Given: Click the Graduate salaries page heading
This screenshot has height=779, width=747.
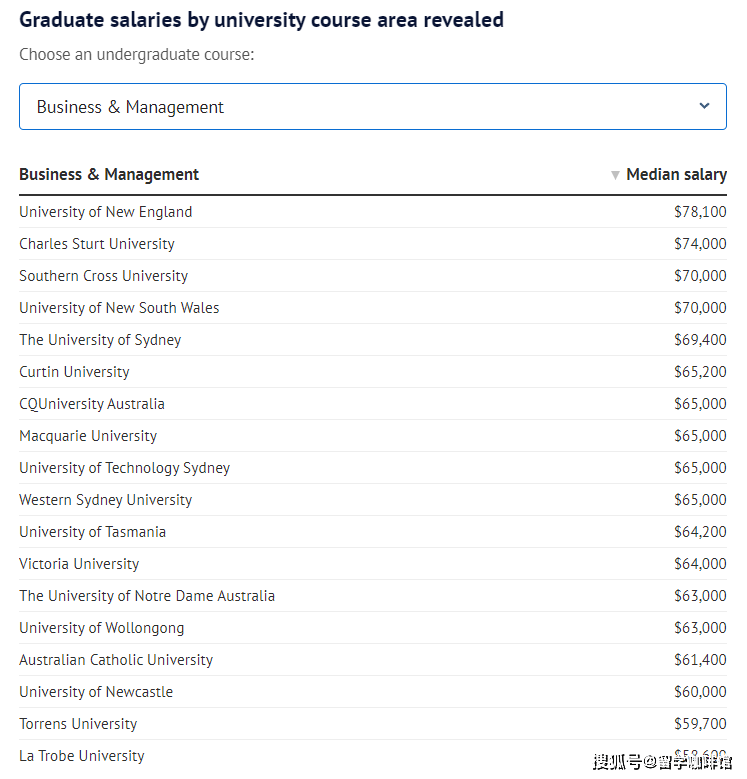Looking at the screenshot, I should click(x=261, y=20).
